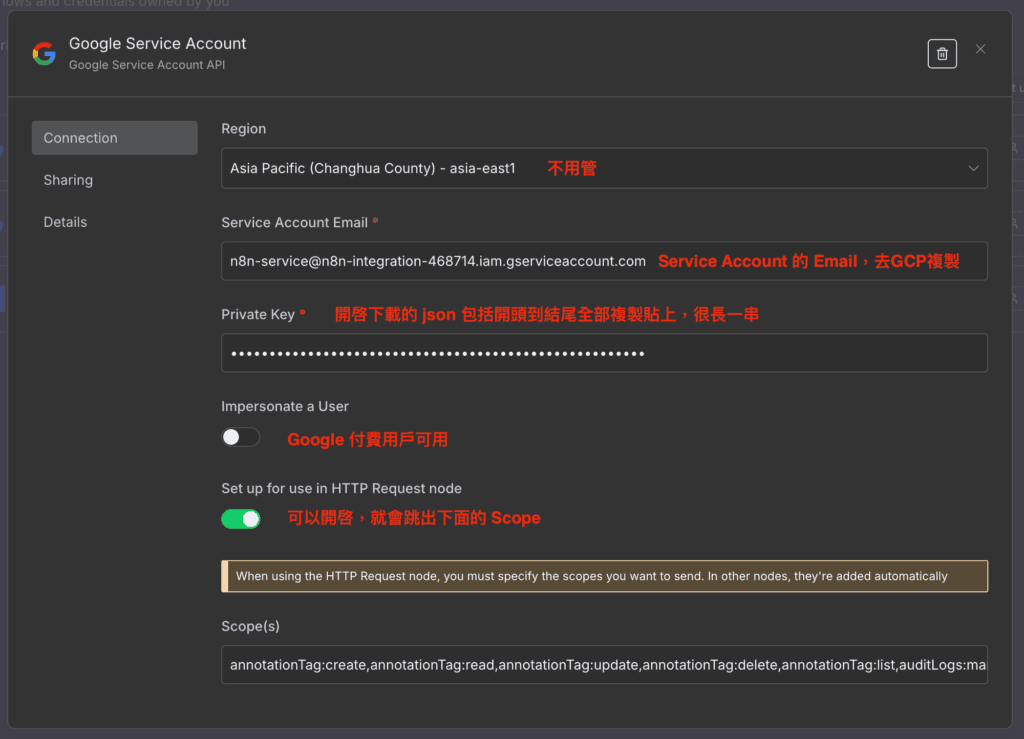Click the "Private Key" label

(258, 315)
